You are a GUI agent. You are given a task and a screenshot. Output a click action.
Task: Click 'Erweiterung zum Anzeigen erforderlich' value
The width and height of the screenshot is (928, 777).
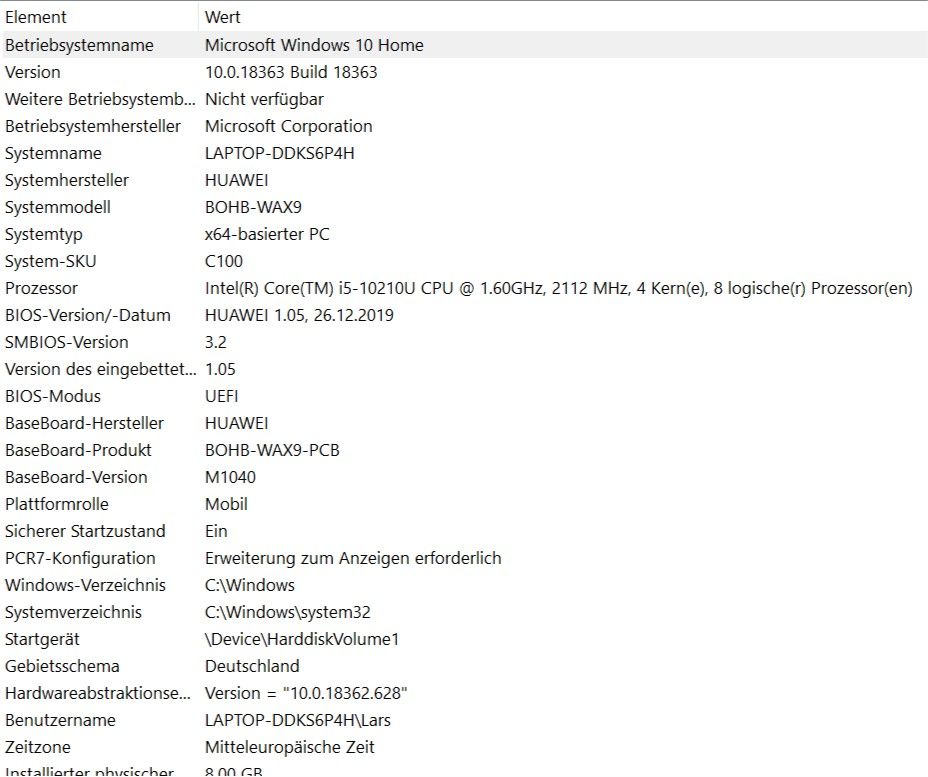pyautogui.click(x=353, y=559)
